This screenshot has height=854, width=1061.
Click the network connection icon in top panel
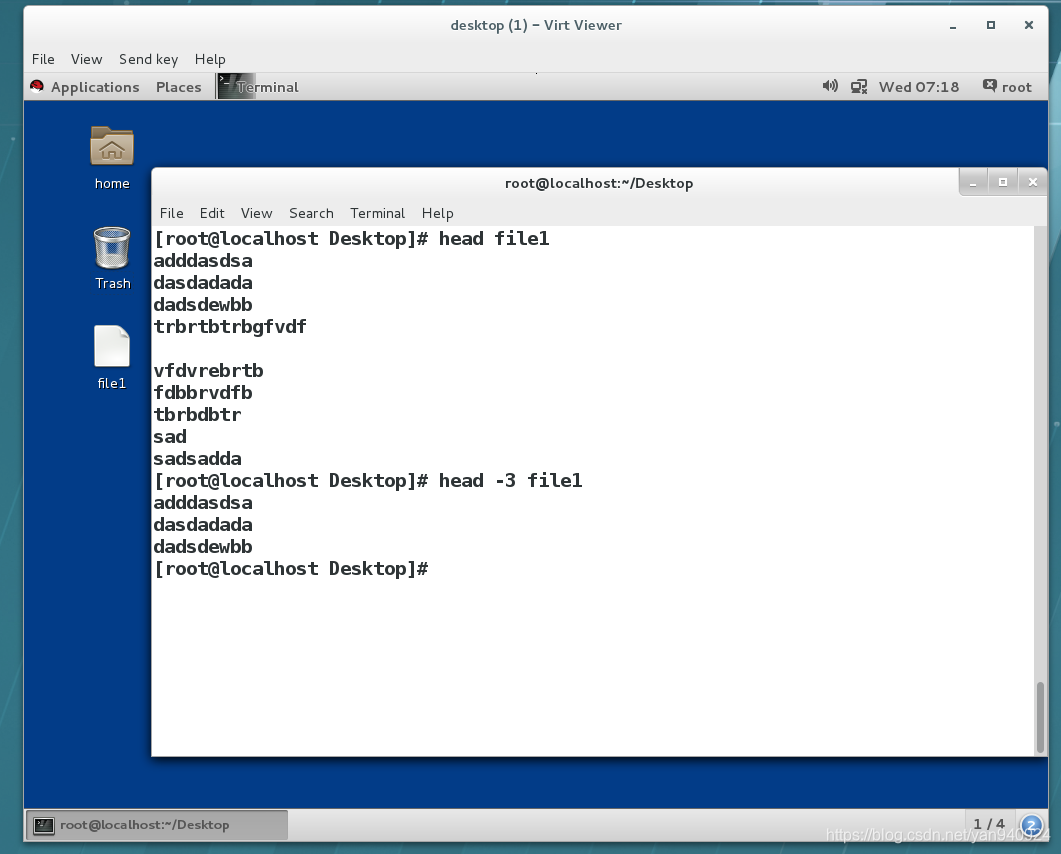(x=859, y=87)
